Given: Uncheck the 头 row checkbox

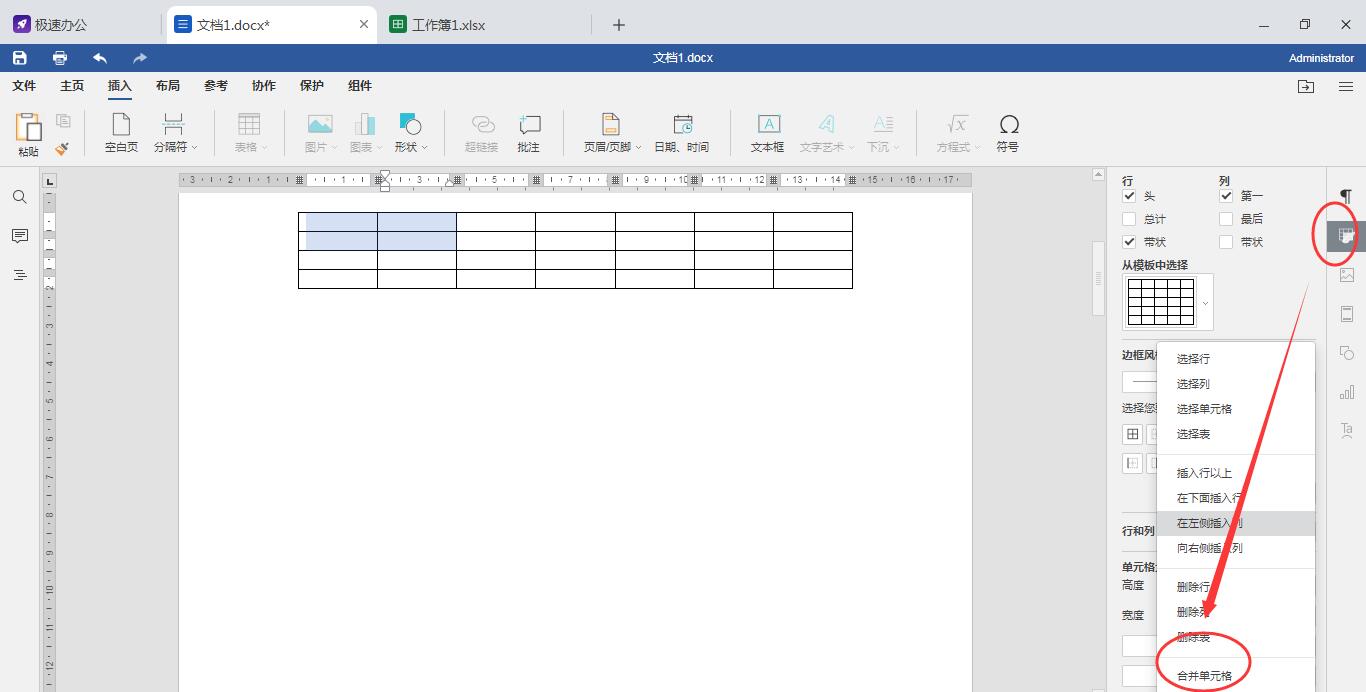Looking at the screenshot, I should pos(1129,196).
